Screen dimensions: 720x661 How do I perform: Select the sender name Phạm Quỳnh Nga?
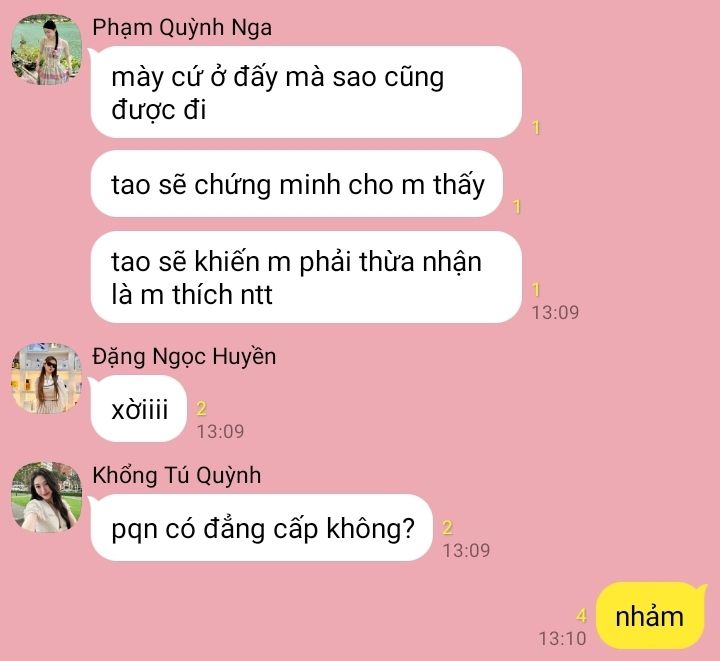pyautogui.click(x=182, y=28)
